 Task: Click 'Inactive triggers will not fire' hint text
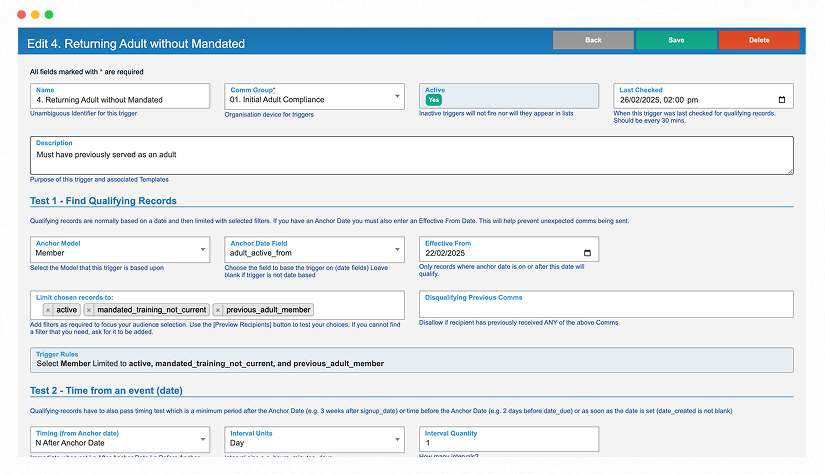pos(496,113)
